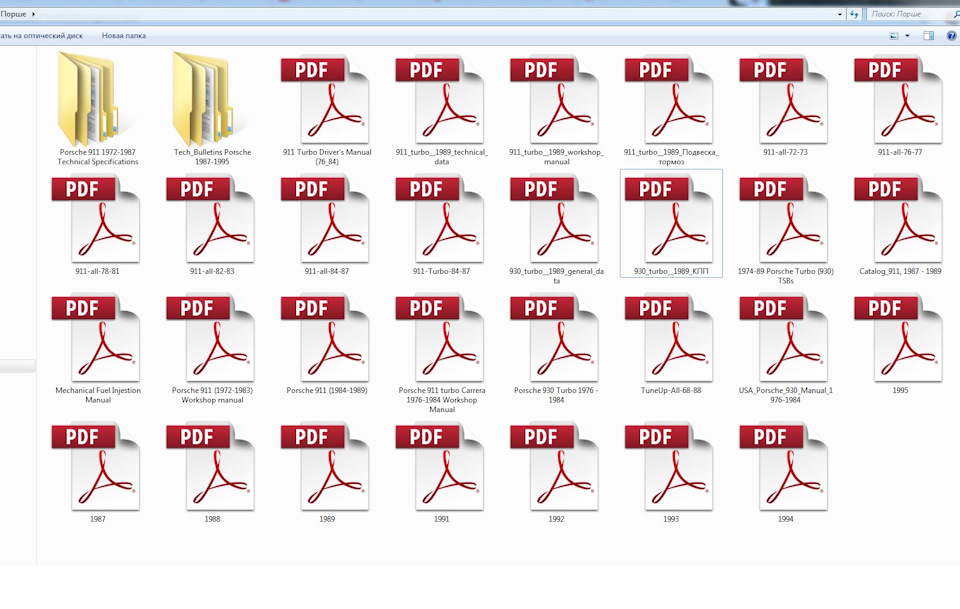Screen dimensions: 960x609
Task: Click the refresh button beside address bar
Action: coord(855,13)
